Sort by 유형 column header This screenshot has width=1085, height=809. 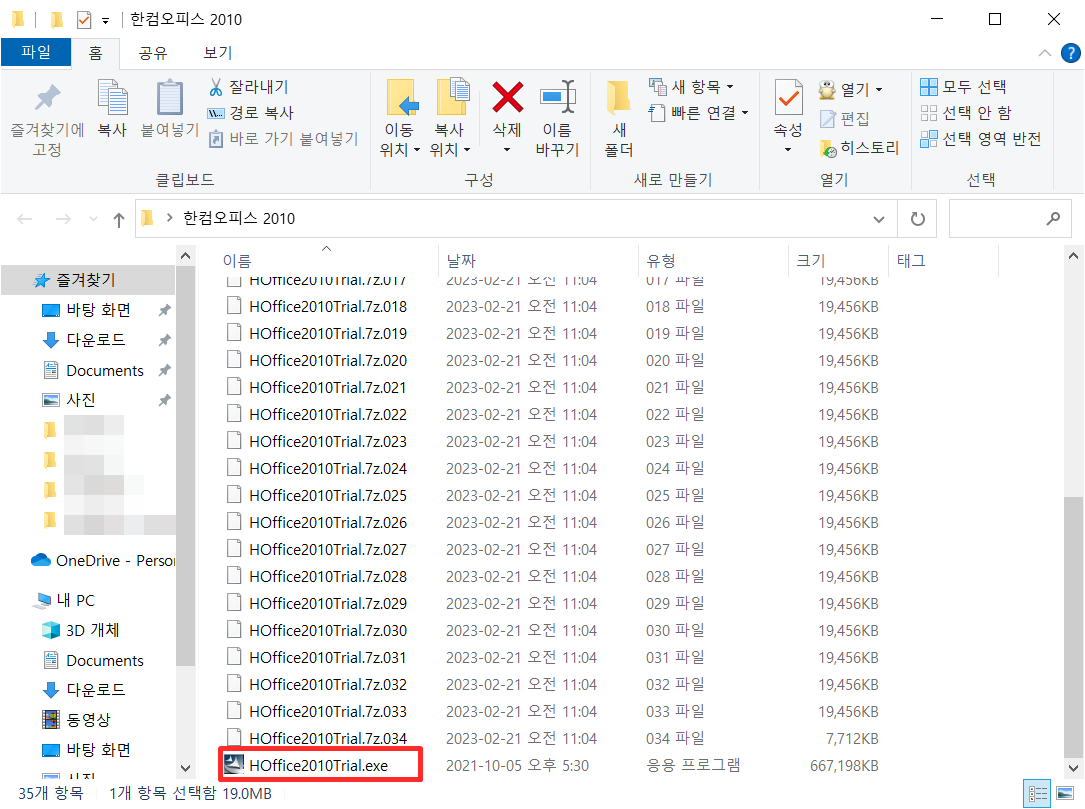click(x=661, y=261)
